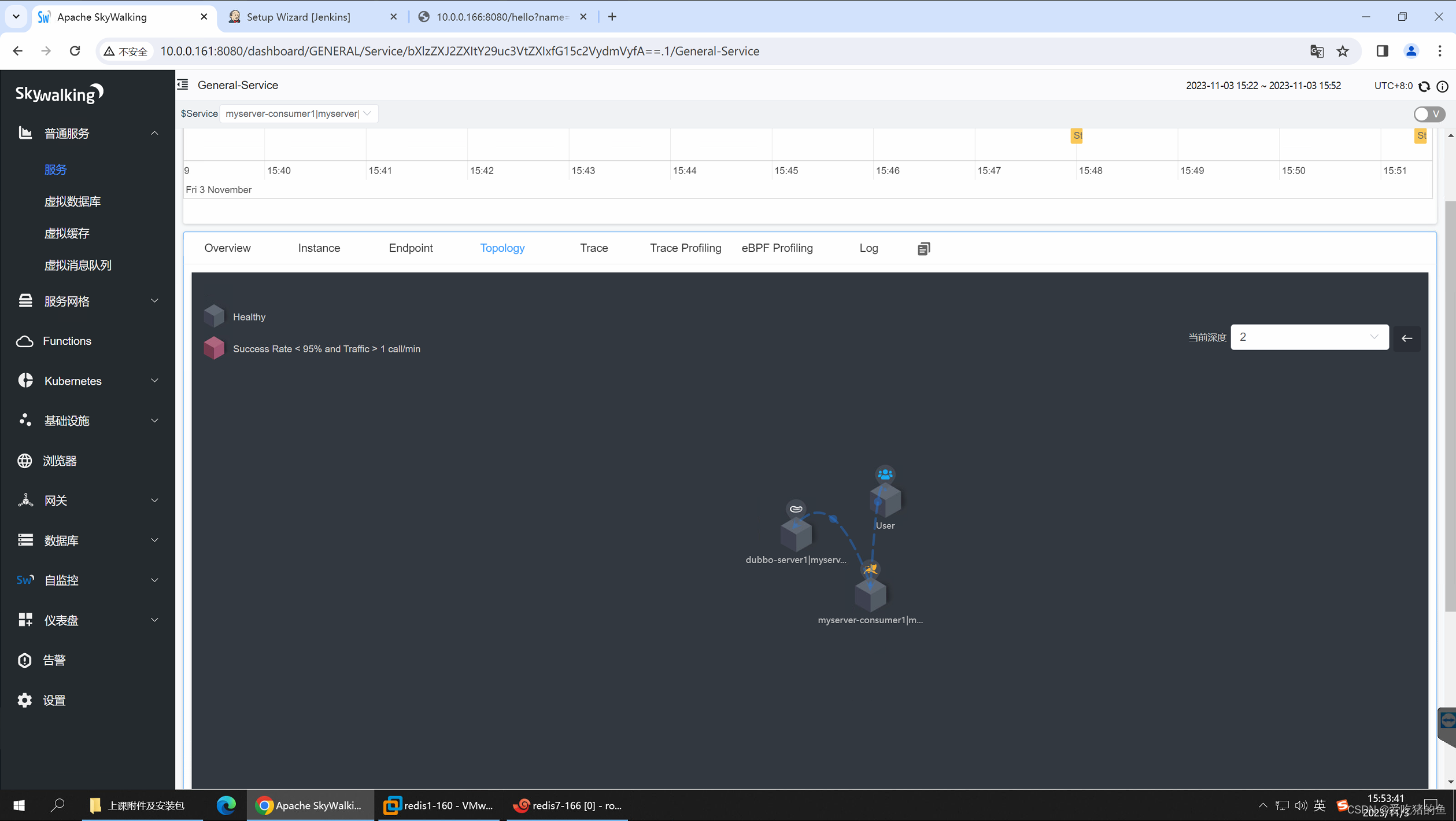Open the Functions menu item
Screen dimensions: 1456x821
tap(66, 341)
